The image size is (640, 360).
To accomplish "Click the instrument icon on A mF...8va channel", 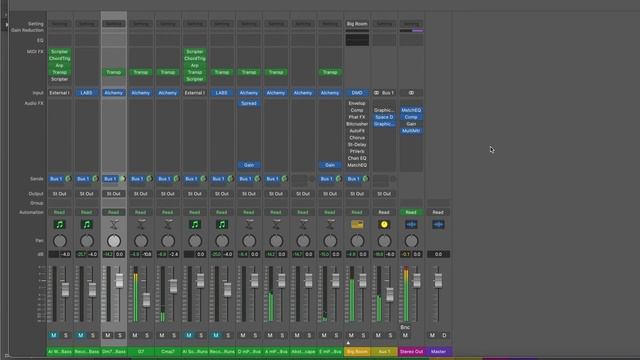I will point(276,224).
